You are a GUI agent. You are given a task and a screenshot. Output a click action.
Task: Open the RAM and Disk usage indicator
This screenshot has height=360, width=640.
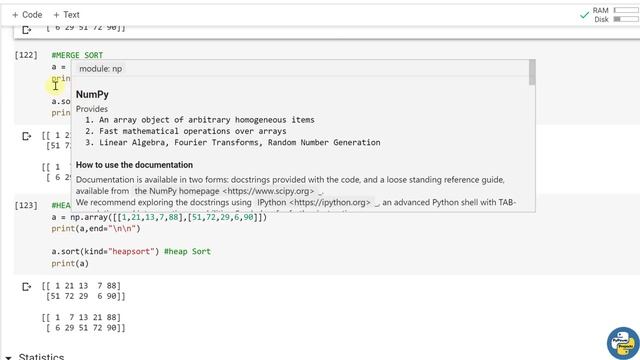pos(616,15)
